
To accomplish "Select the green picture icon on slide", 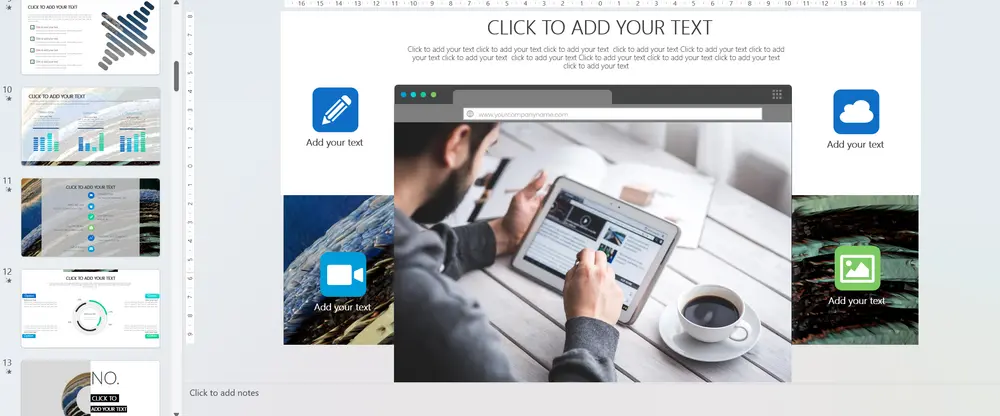I will point(857,268).
